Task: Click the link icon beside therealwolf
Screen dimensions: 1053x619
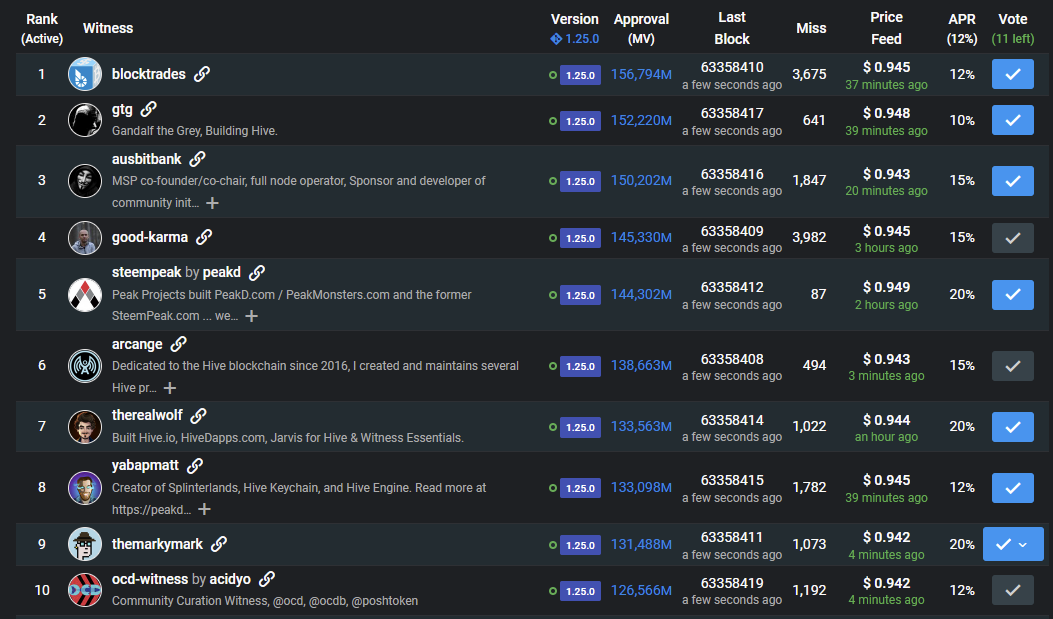Action: (199, 415)
